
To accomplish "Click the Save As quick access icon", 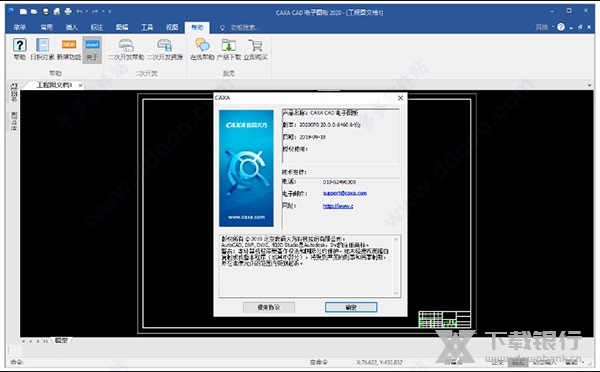I will point(57,11).
